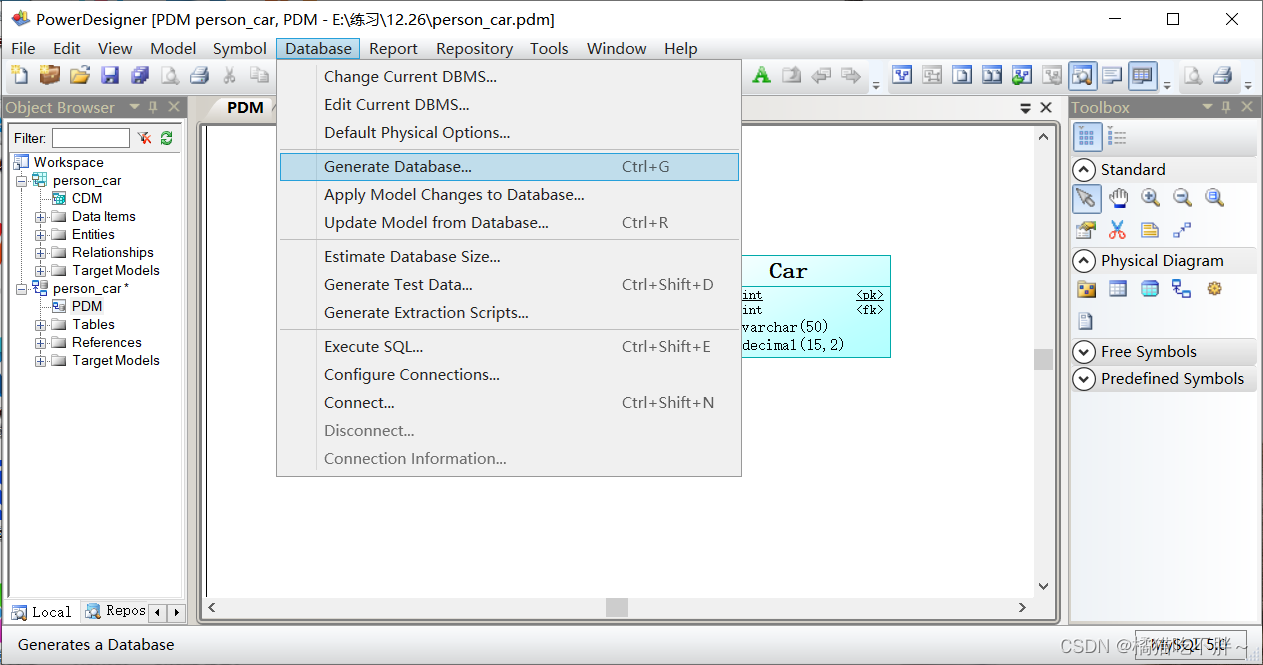Select the Pointer tool in Toolbox
This screenshot has width=1263, height=665.
click(x=1087, y=198)
